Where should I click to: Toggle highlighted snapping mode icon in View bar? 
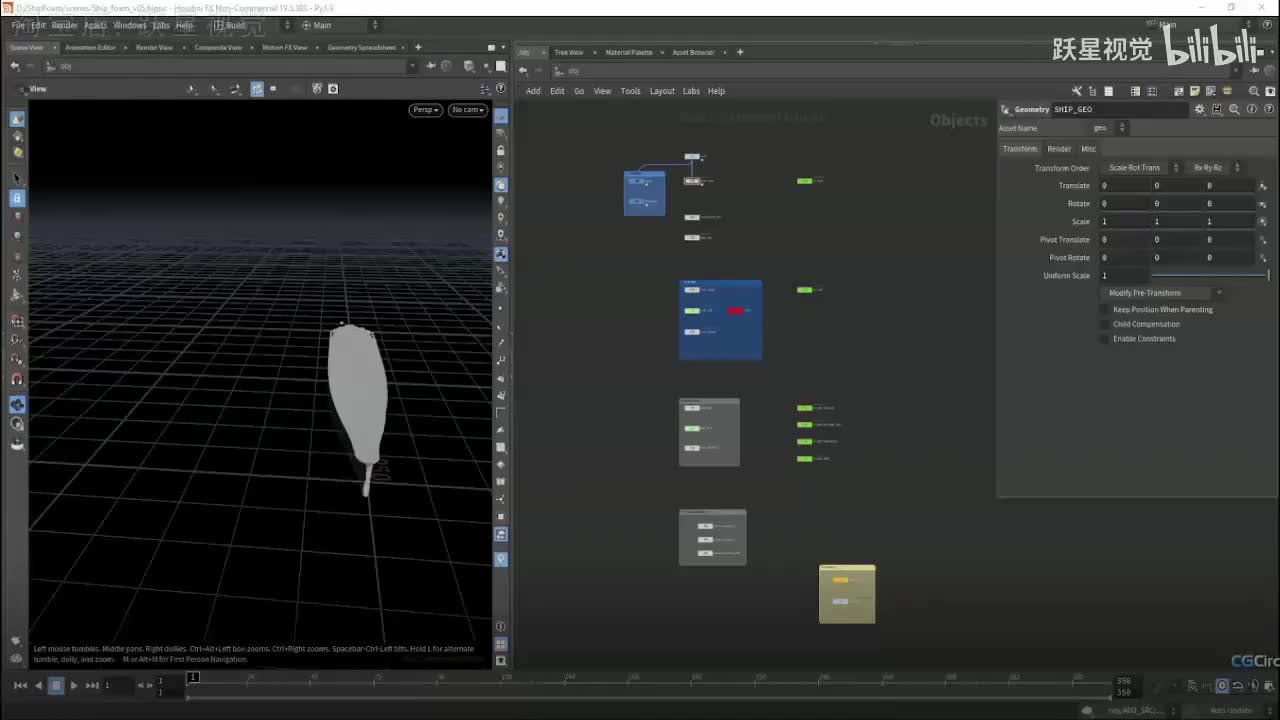pyautogui.click(x=257, y=89)
